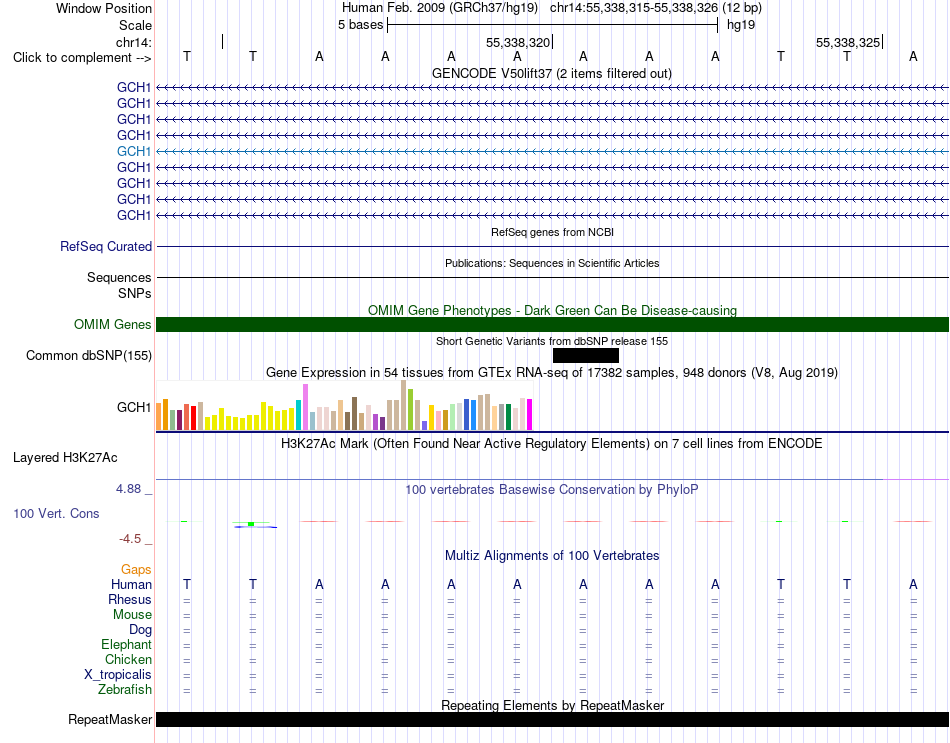Click the hg19 label right of the scale bar

pos(741,25)
